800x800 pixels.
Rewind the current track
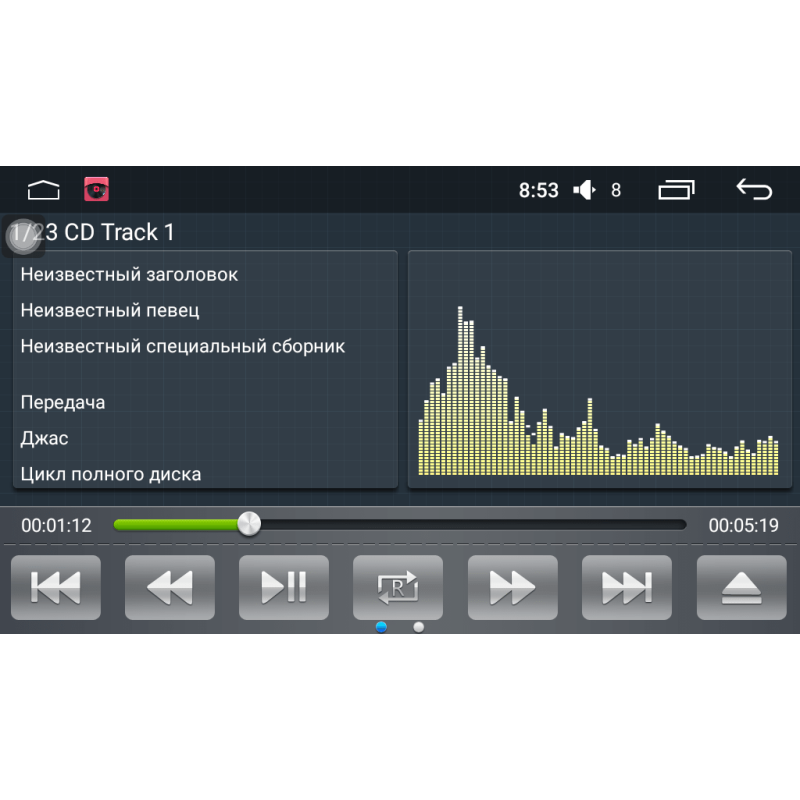[170, 587]
